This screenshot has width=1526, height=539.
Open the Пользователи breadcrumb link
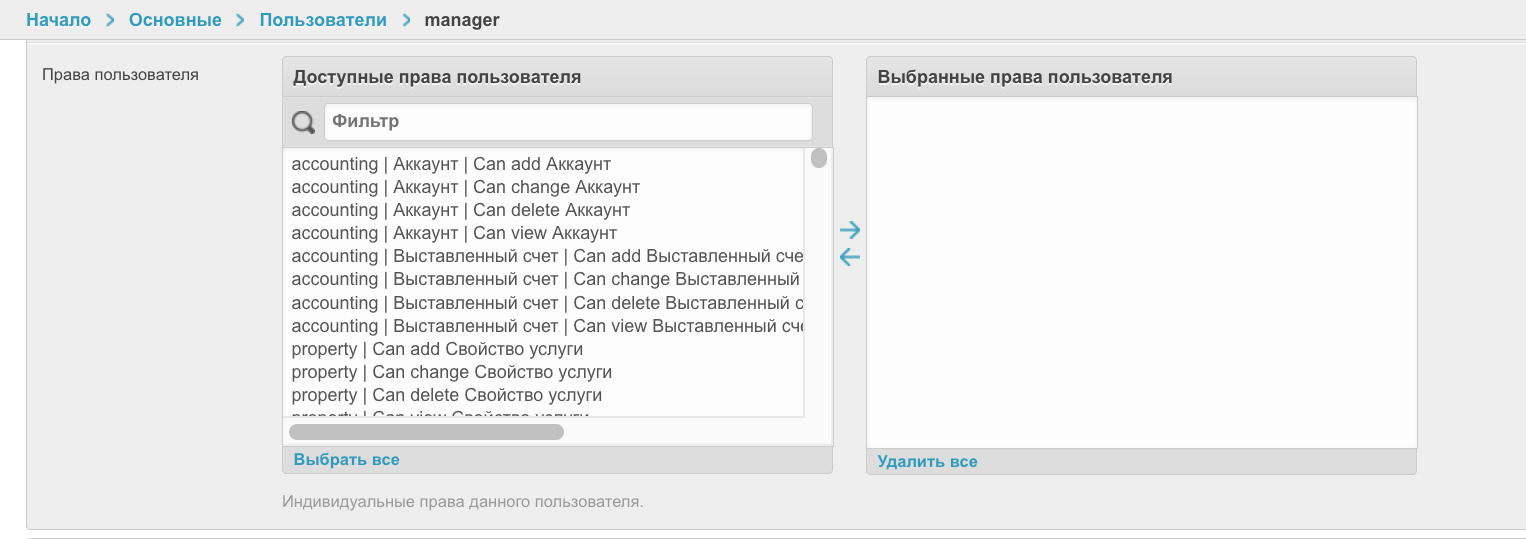tap(323, 20)
